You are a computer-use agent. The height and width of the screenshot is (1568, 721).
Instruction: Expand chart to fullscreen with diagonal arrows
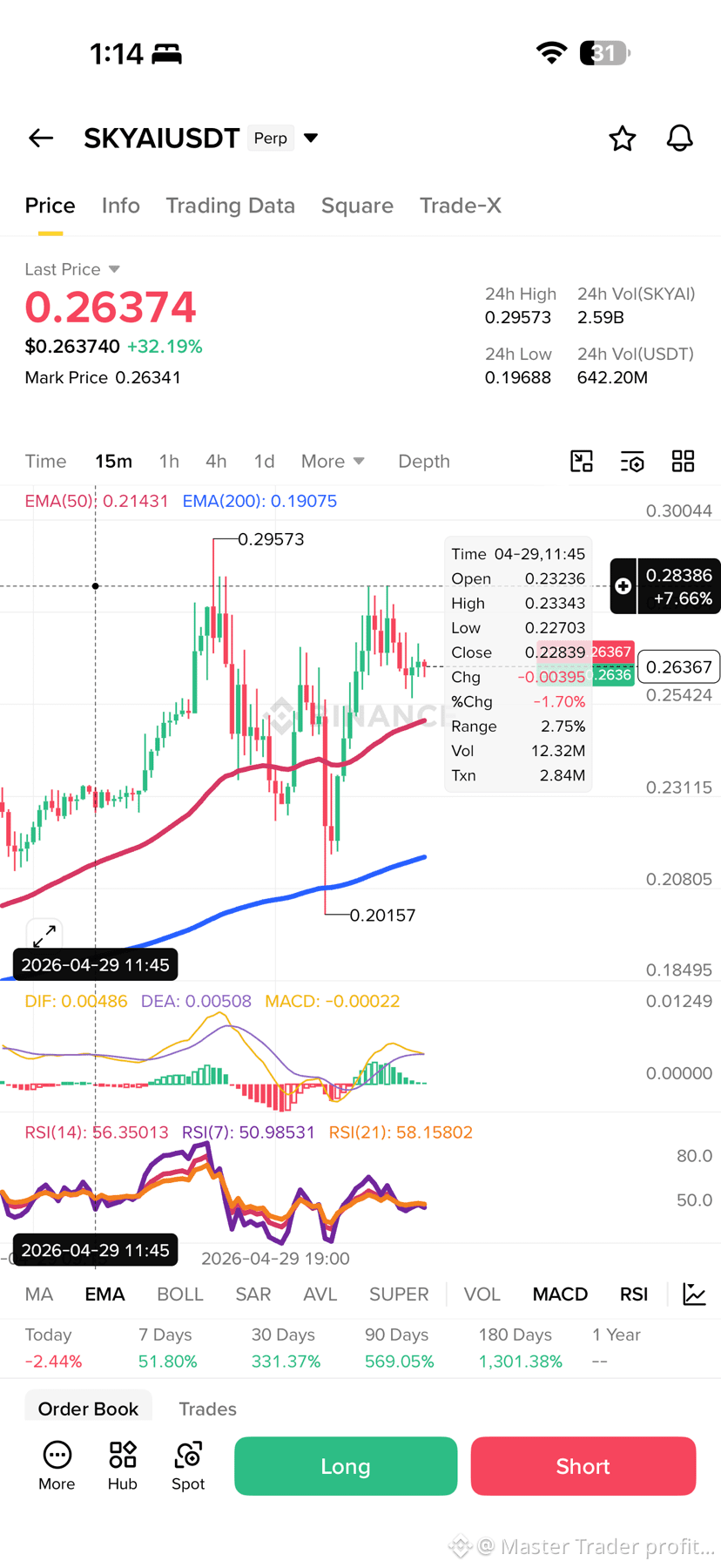(x=44, y=936)
